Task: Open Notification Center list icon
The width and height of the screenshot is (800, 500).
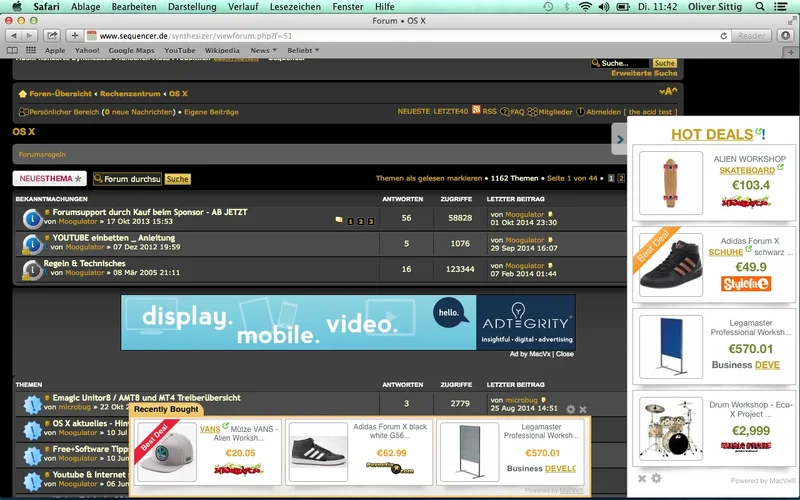Action: (780, 7)
